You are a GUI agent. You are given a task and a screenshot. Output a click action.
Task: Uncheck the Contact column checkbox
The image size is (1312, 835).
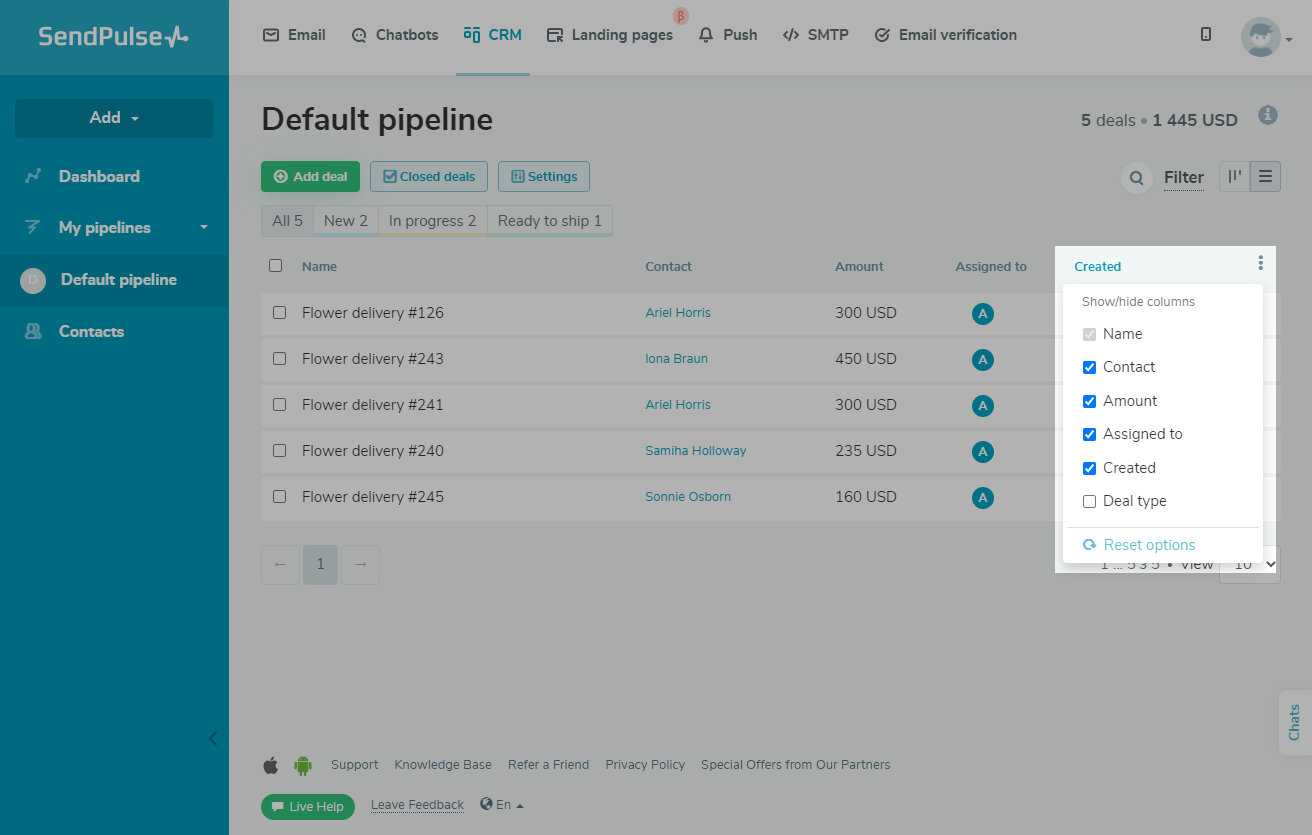pyautogui.click(x=1090, y=367)
